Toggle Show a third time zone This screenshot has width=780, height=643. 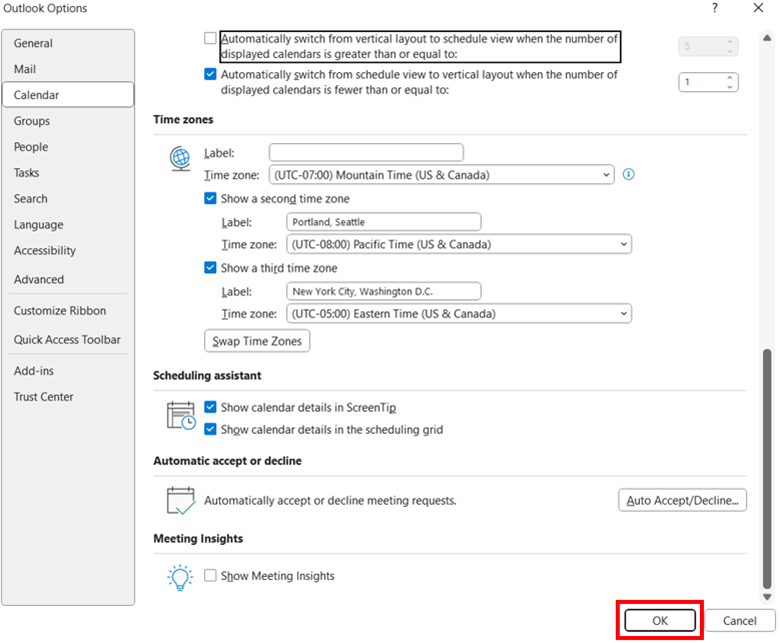(210, 268)
